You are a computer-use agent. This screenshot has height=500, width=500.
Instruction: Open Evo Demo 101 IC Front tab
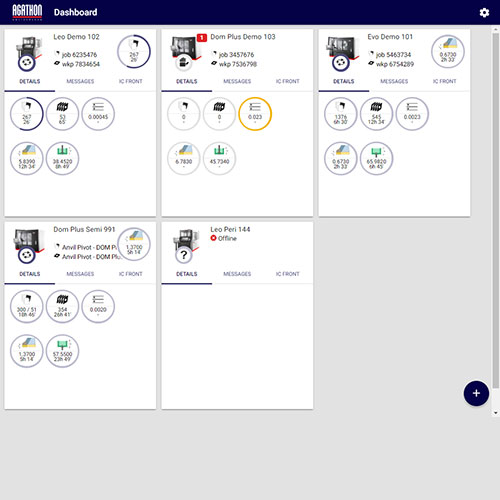point(445,81)
